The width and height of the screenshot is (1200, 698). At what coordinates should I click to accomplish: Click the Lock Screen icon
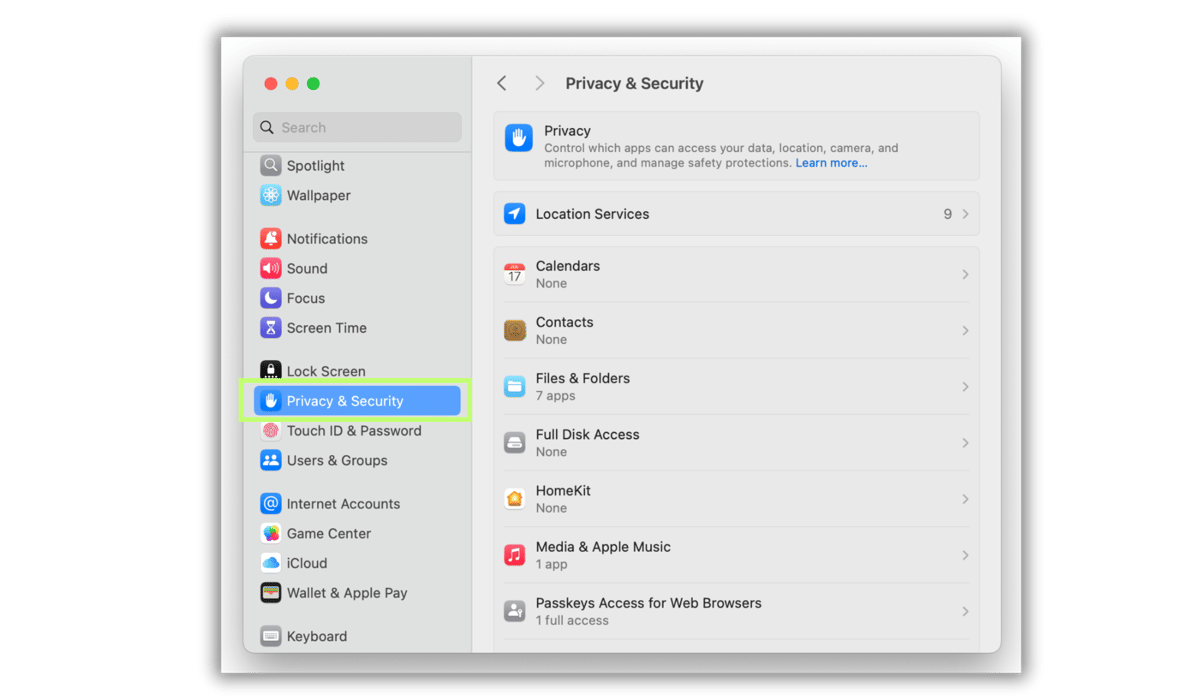pyautogui.click(x=270, y=371)
